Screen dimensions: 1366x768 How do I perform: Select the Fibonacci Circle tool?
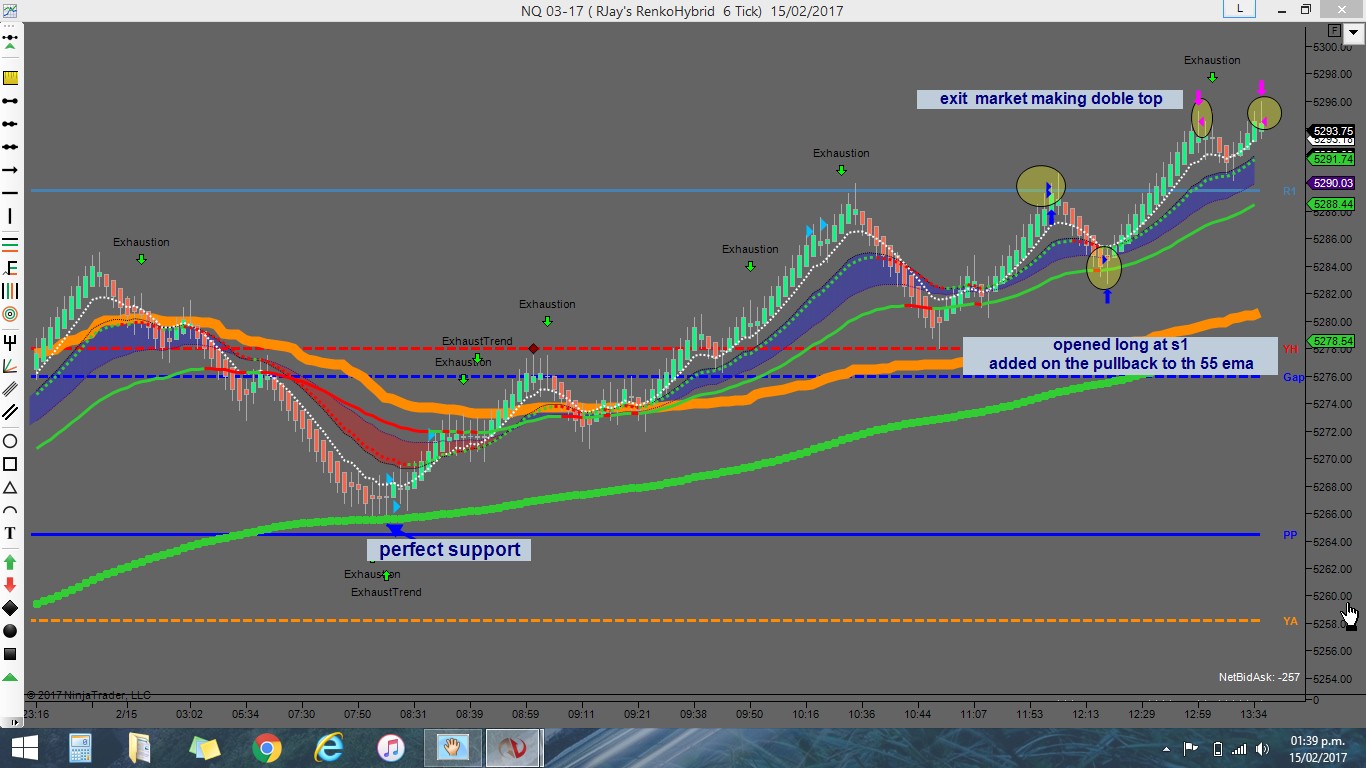[10, 314]
